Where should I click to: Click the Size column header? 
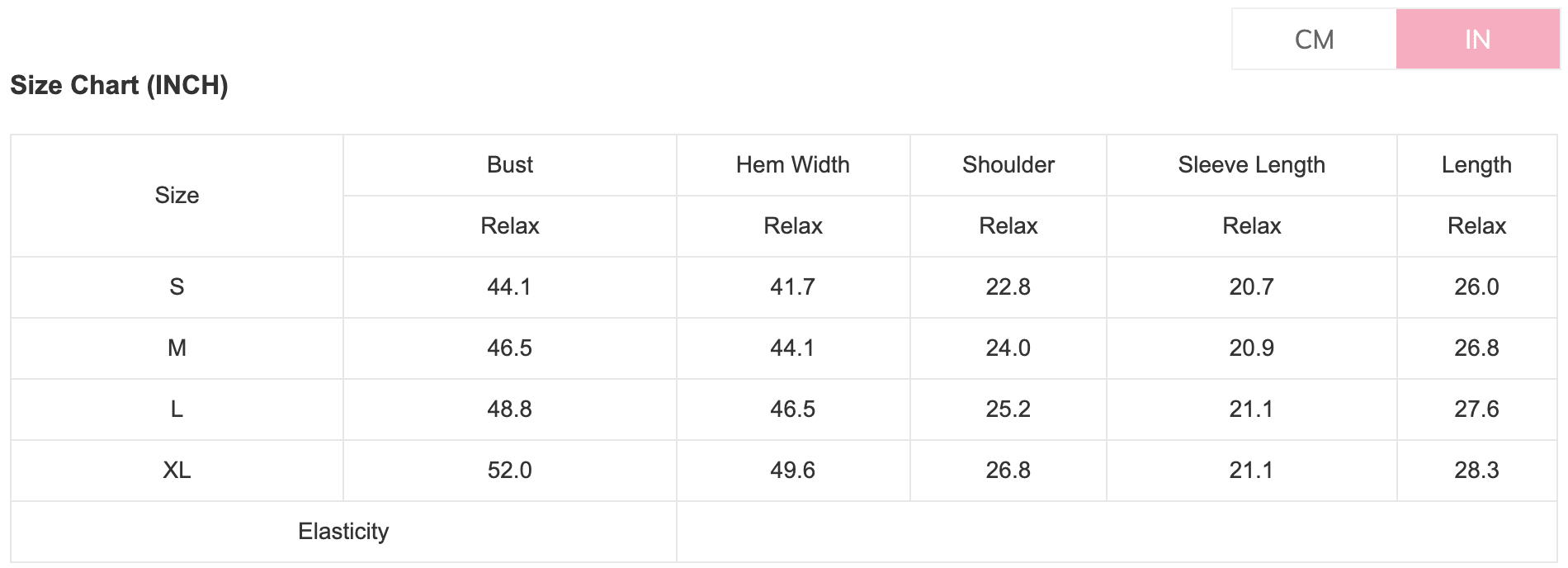pyautogui.click(x=177, y=196)
